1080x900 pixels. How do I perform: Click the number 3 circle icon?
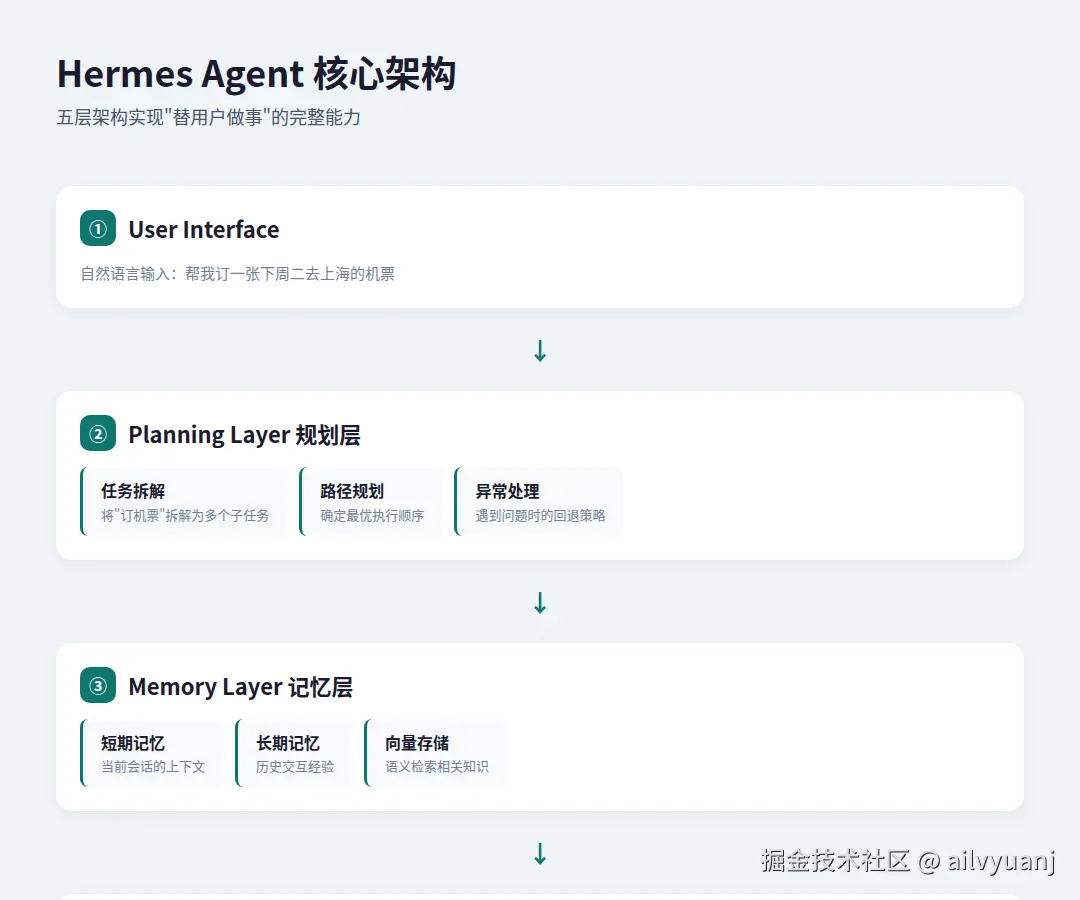(98, 685)
